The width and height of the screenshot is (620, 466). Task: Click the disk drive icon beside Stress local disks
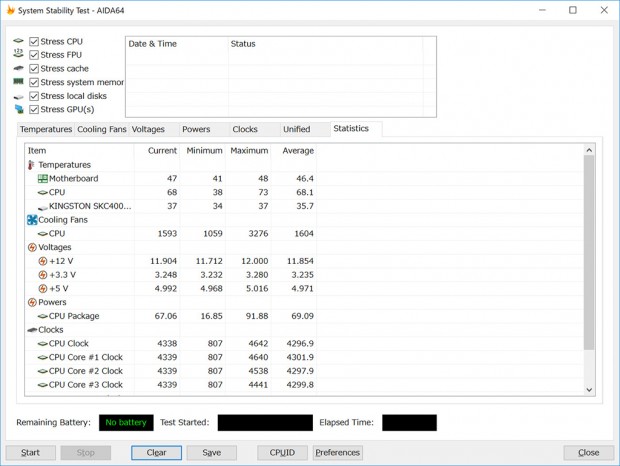18,96
